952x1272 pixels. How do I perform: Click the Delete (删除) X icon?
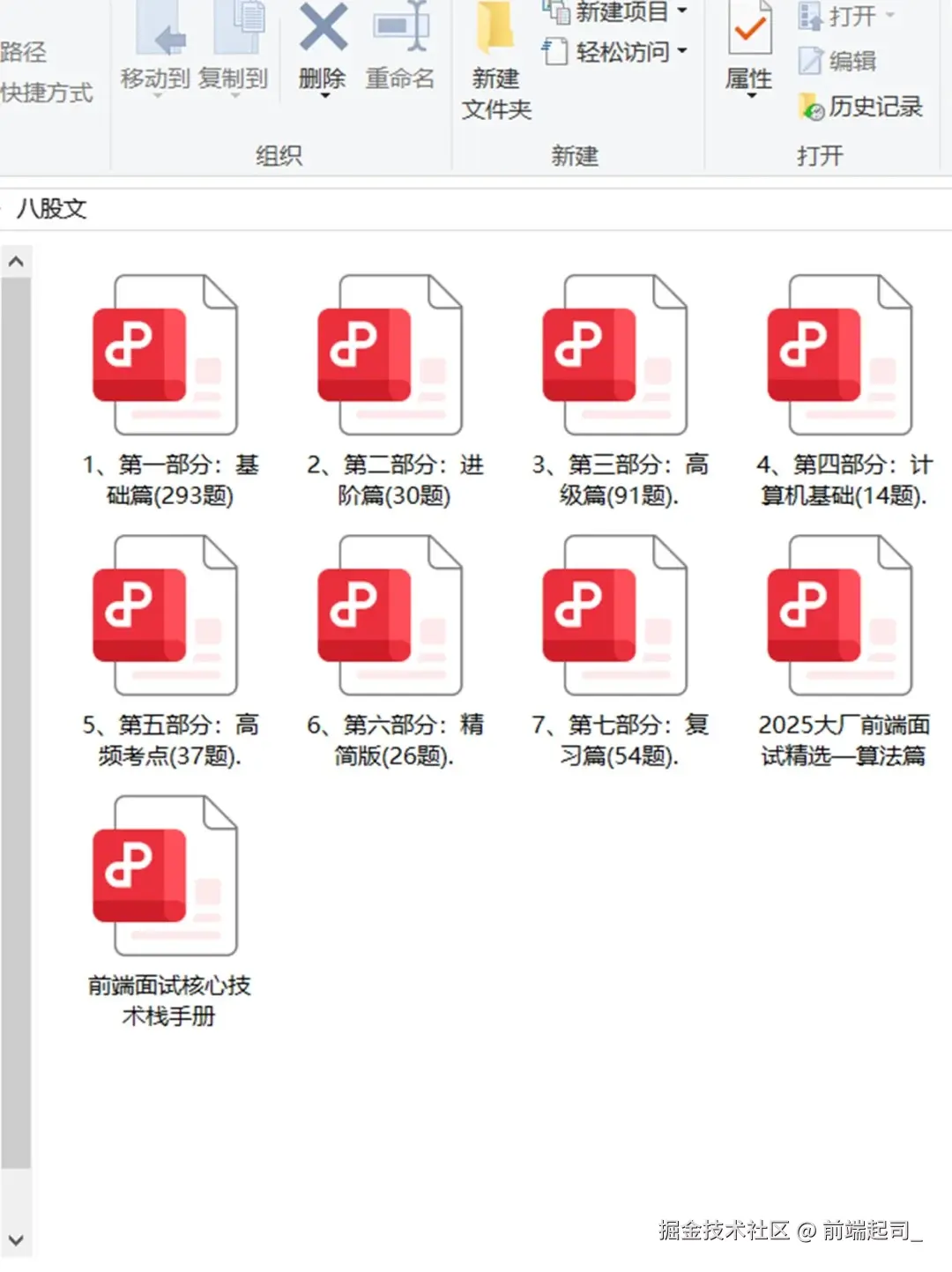pos(323,30)
